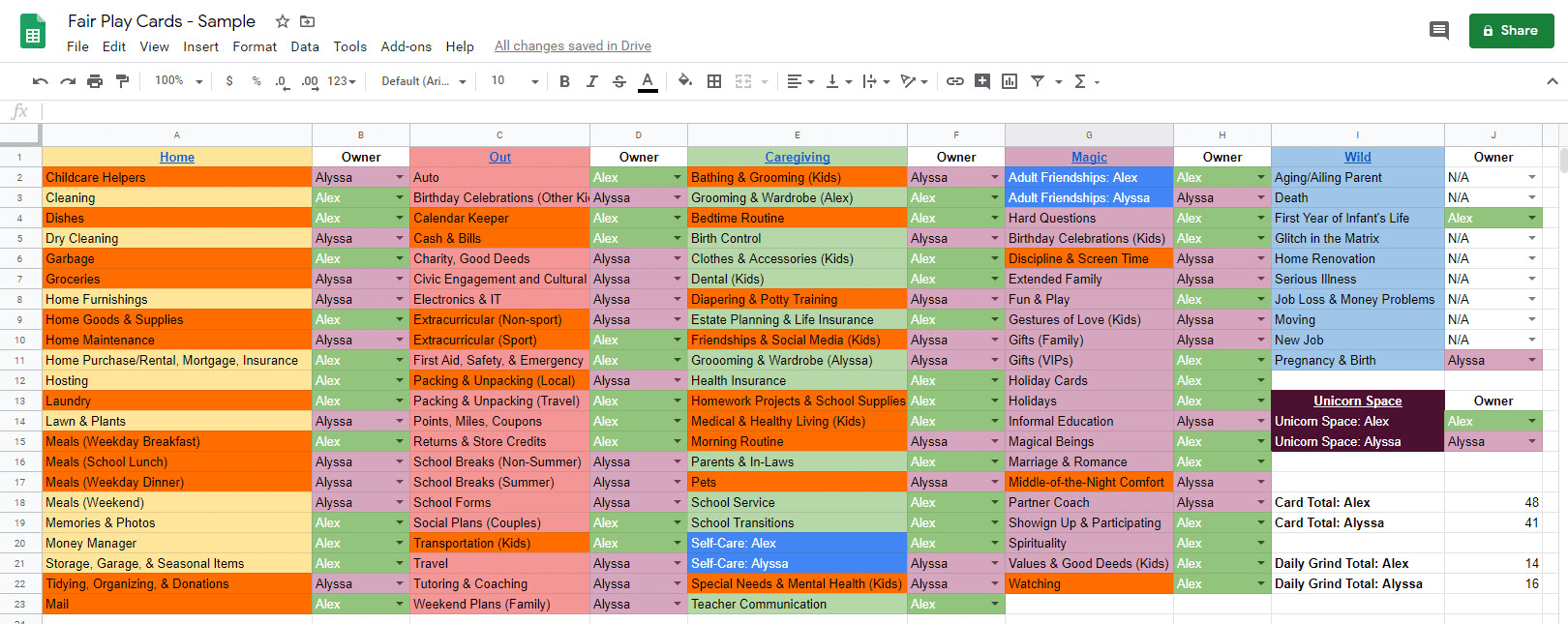Collapse the toolbar with the chevron
The height and width of the screenshot is (624, 1568).
tap(1553, 81)
